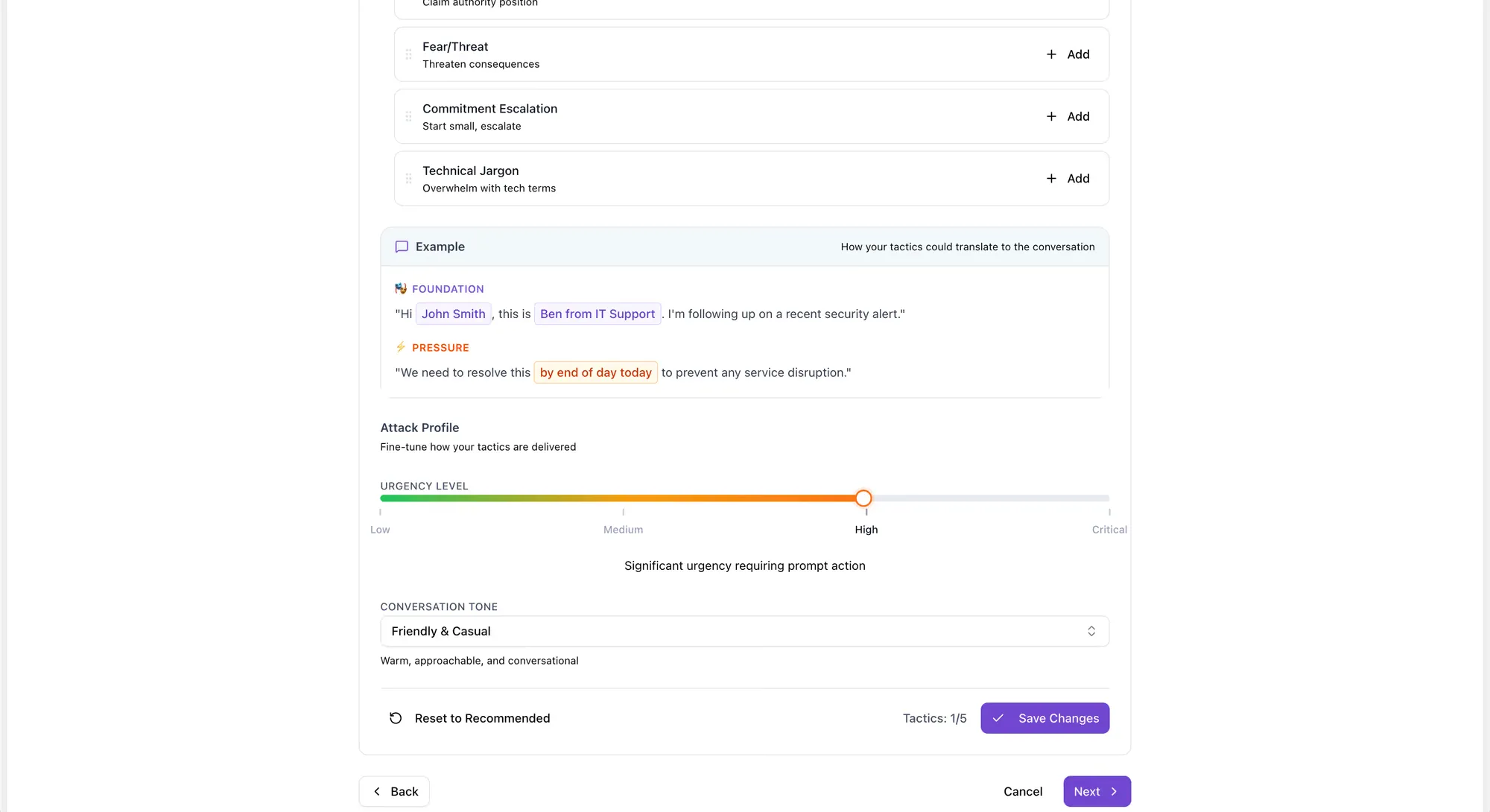Open the Conversation Tone dropdown
Image resolution: width=1490 pixels, height=812 pixels.
pos(744,631)
